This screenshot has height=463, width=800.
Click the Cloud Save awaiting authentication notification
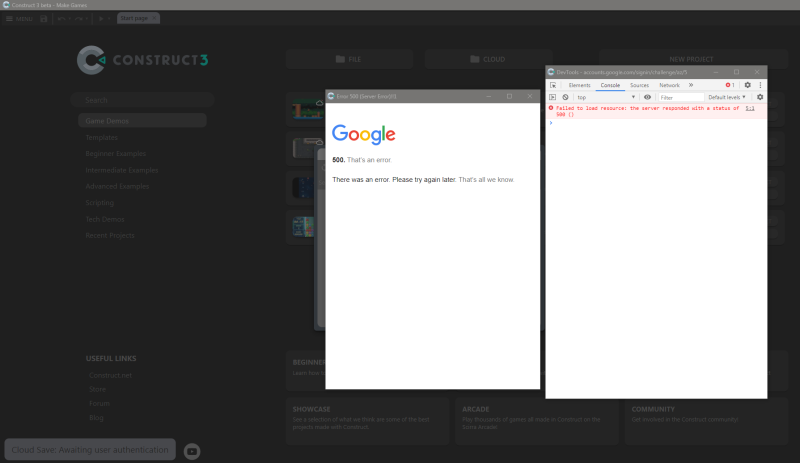(x=90, y=450)
